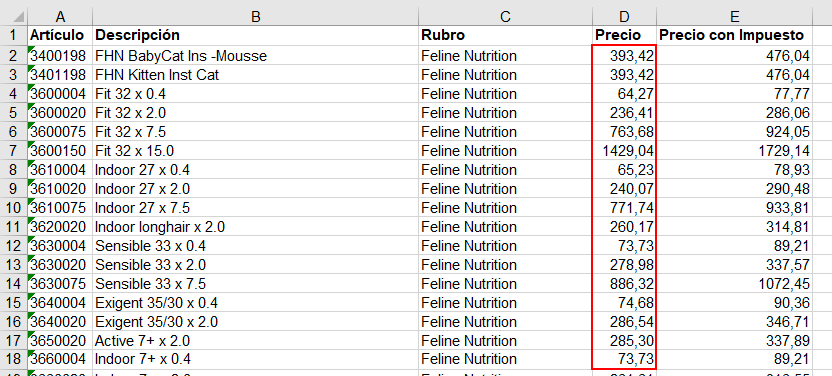Click Feline Nutrition cell in row 18
Viewport: 832px width, 376px height.
click(x=505, y=359)
